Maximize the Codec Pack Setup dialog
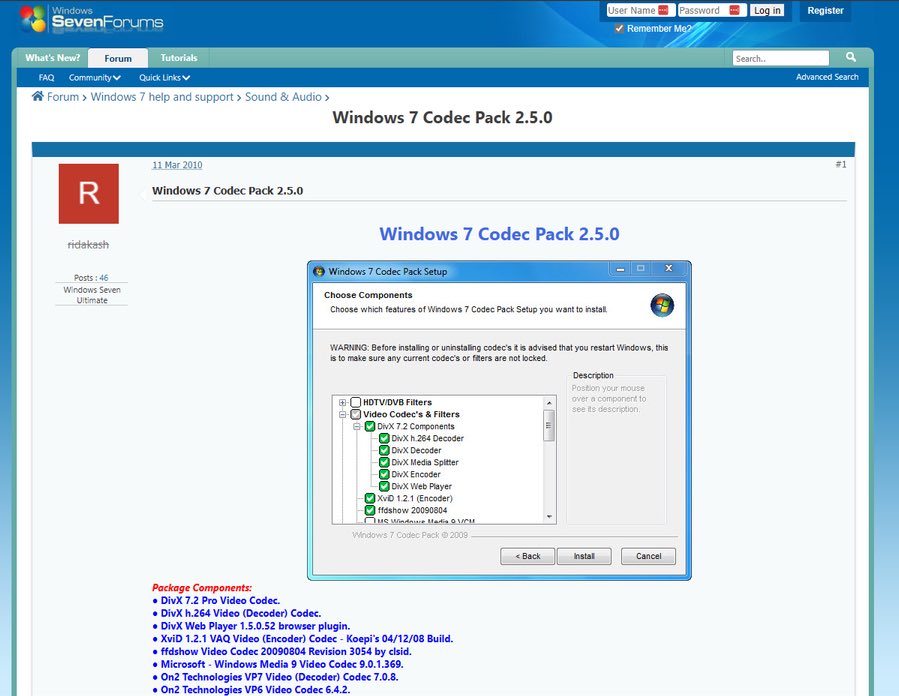Screen dimensions: 899x696 [x=641, y=268]
